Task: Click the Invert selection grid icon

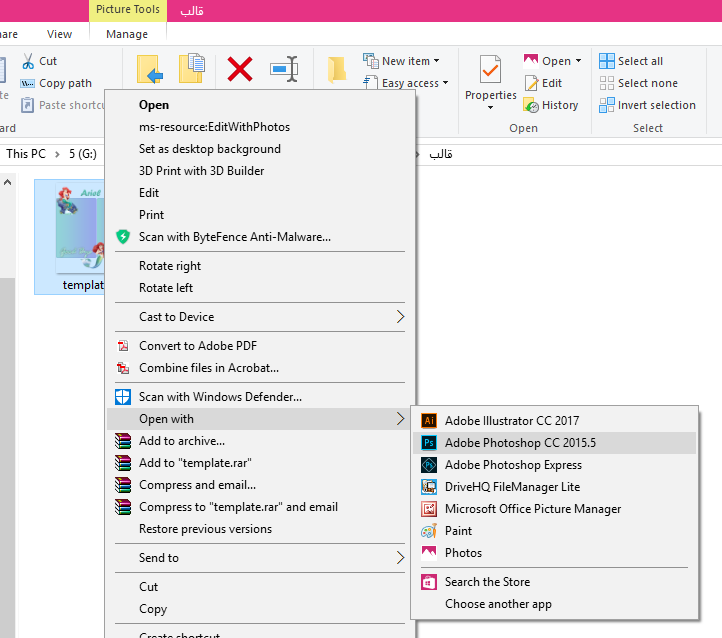Action: 606,105
